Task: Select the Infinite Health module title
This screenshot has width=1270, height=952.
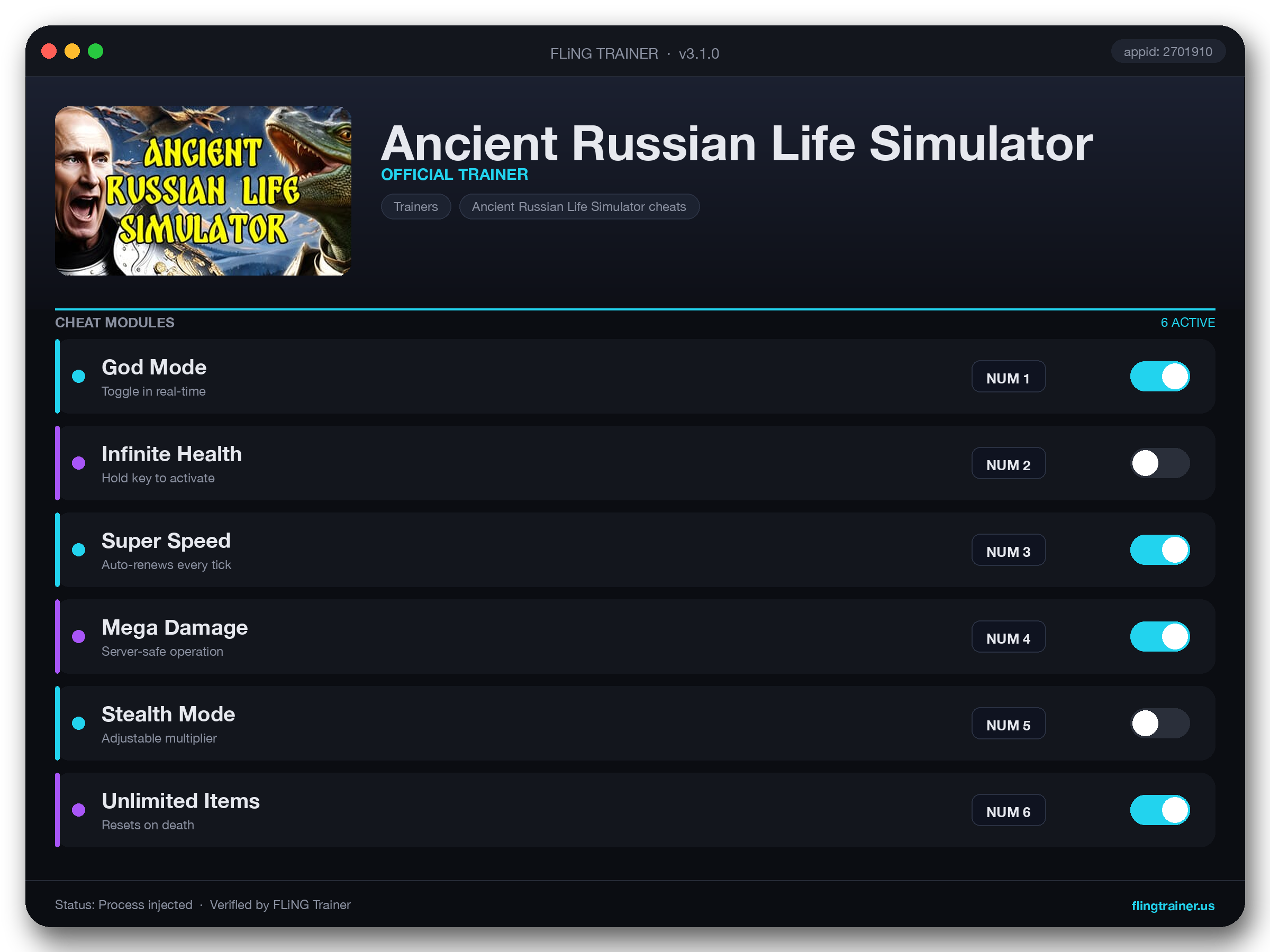Action: [171, 454]
